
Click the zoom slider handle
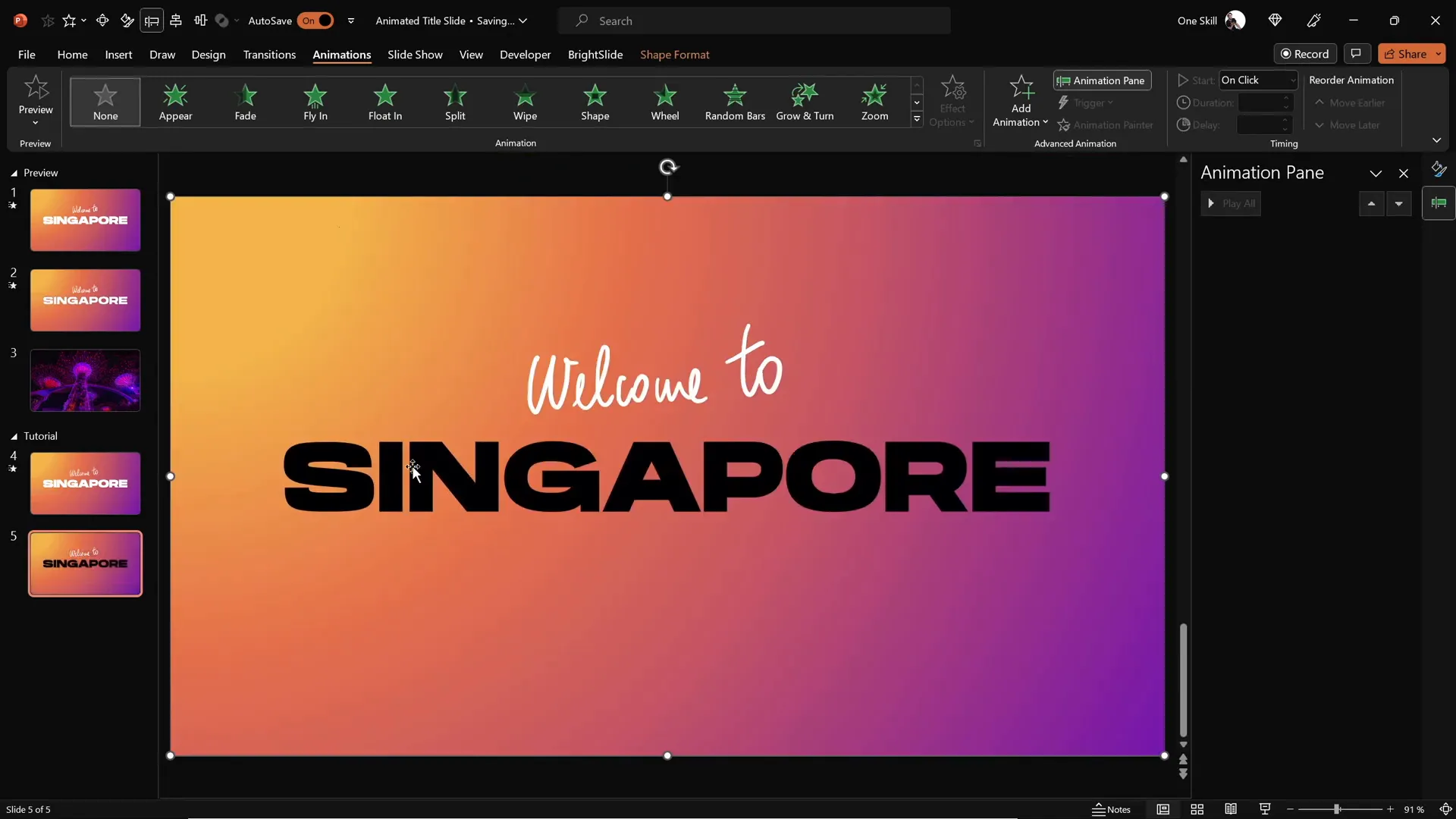click(x=1337, y=809)
